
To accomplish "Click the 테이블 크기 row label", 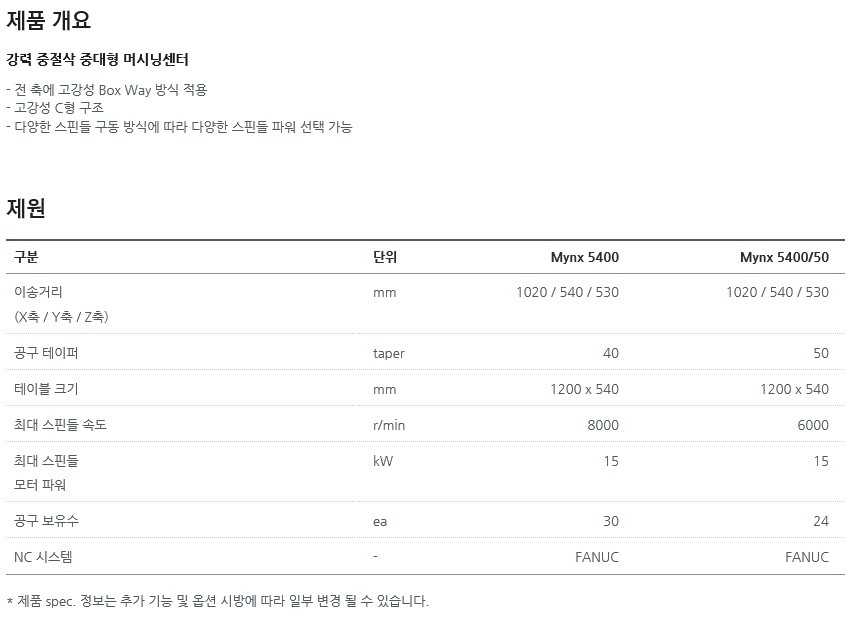I will [46, 389].
